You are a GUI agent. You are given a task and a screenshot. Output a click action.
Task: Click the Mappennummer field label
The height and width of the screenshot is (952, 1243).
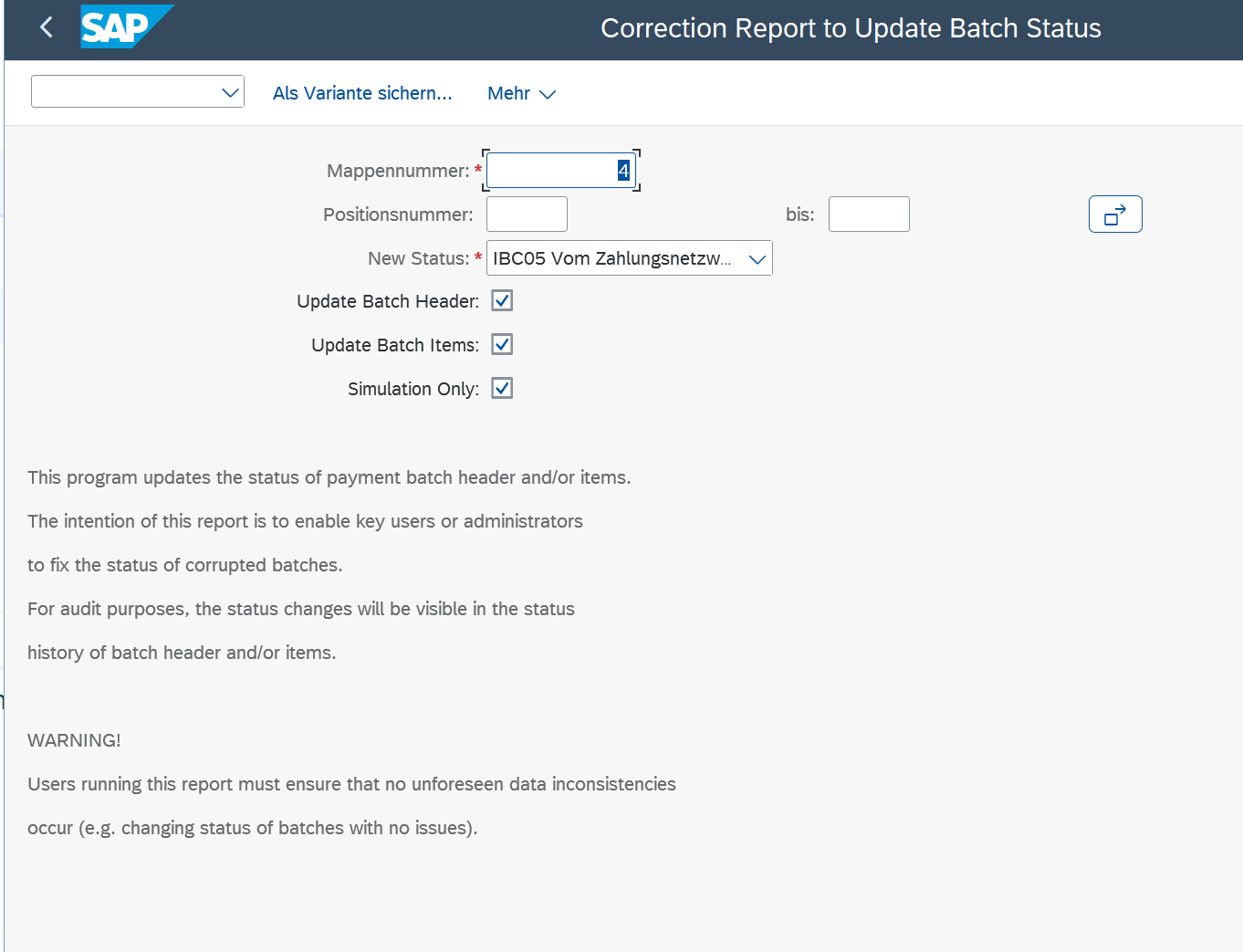(397, 171)
